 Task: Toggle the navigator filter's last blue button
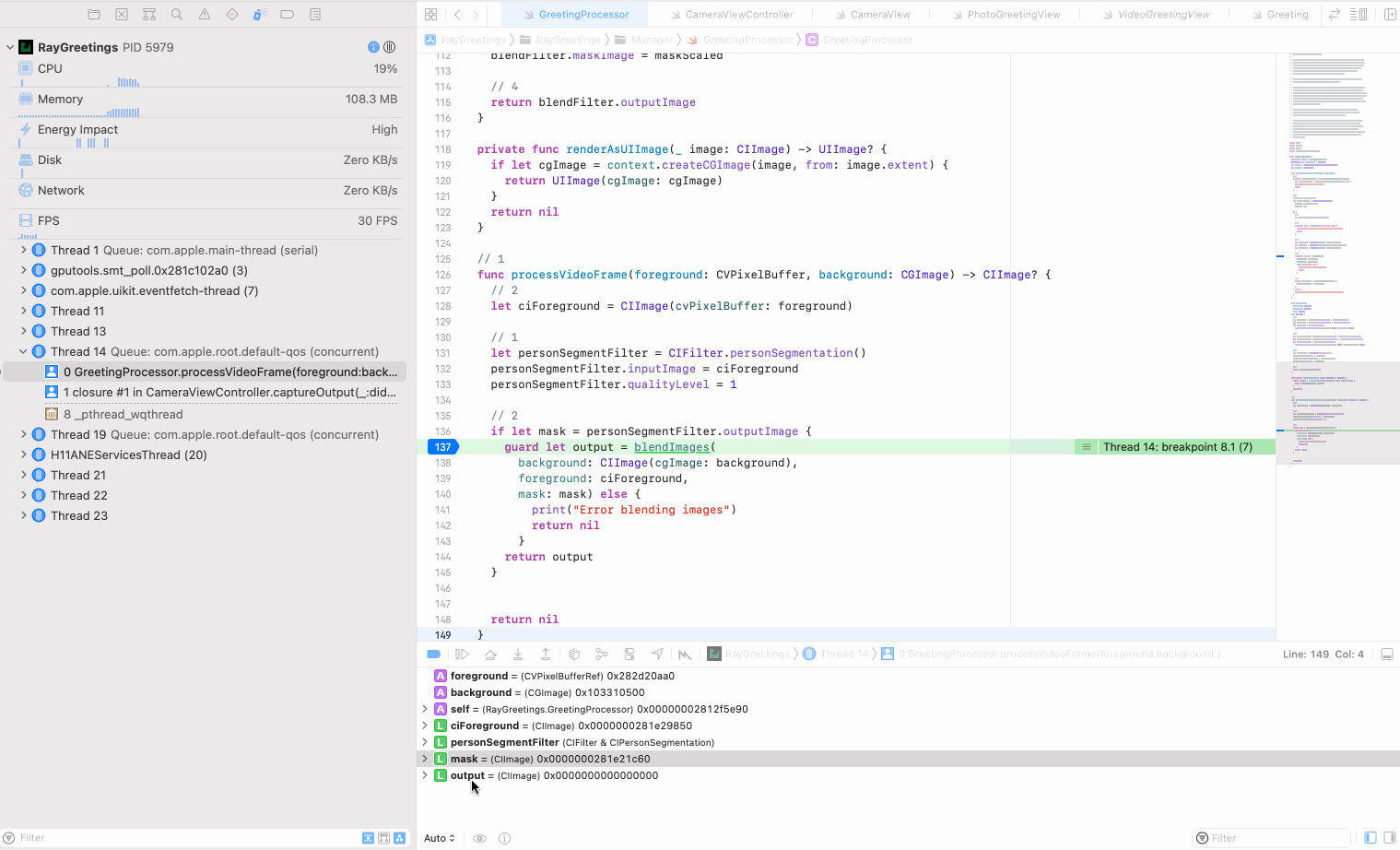pos(399,838)
